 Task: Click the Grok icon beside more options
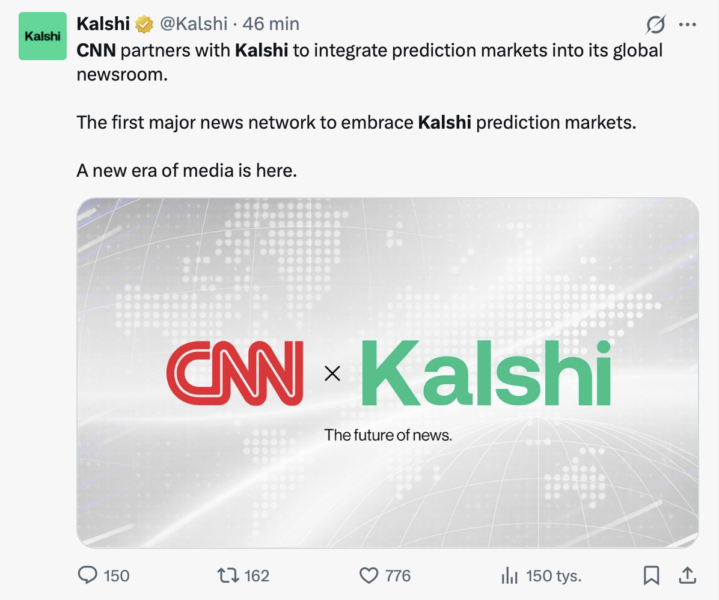point(656,24)
